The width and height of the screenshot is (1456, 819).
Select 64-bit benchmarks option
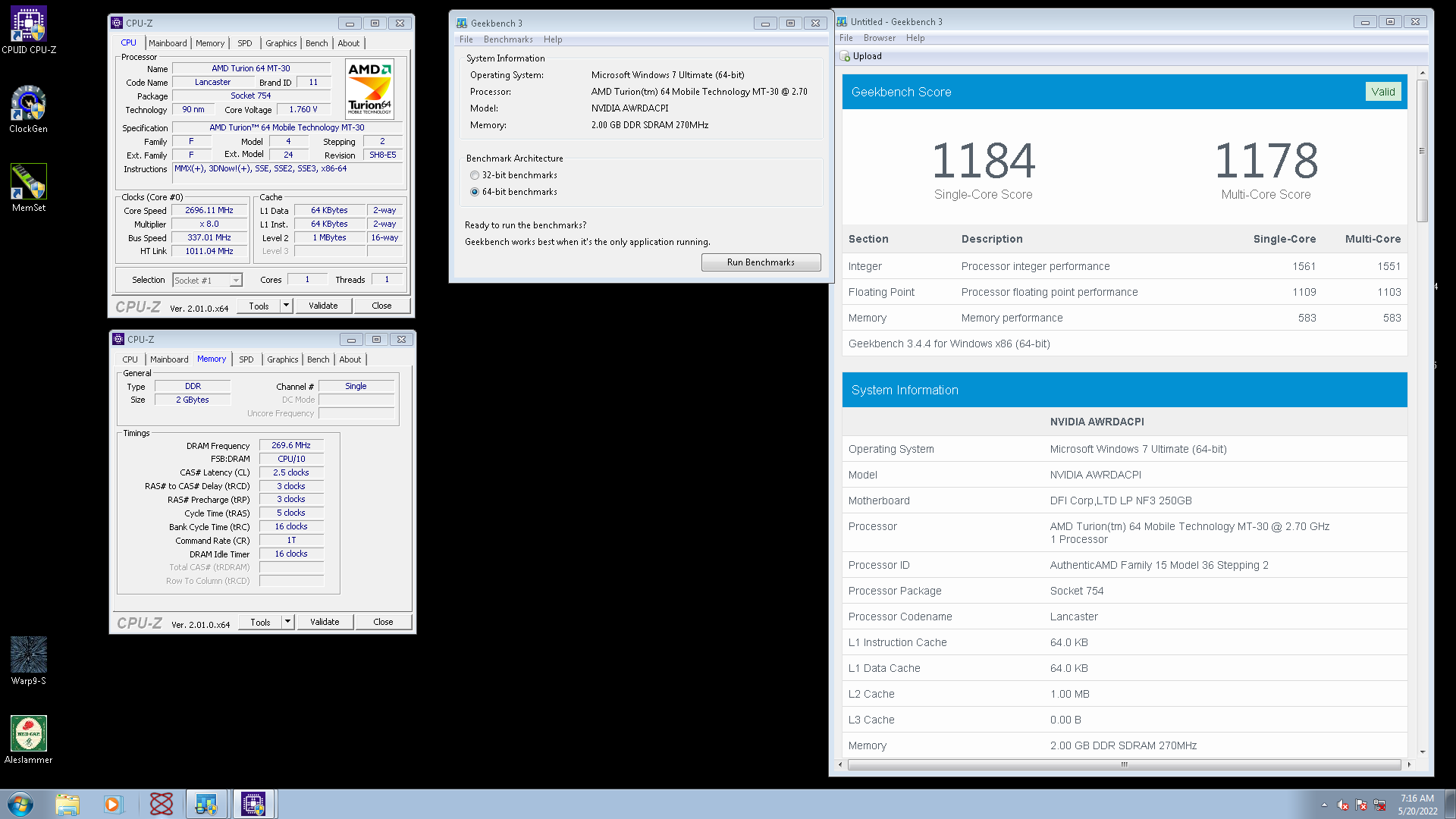point(475,192)
